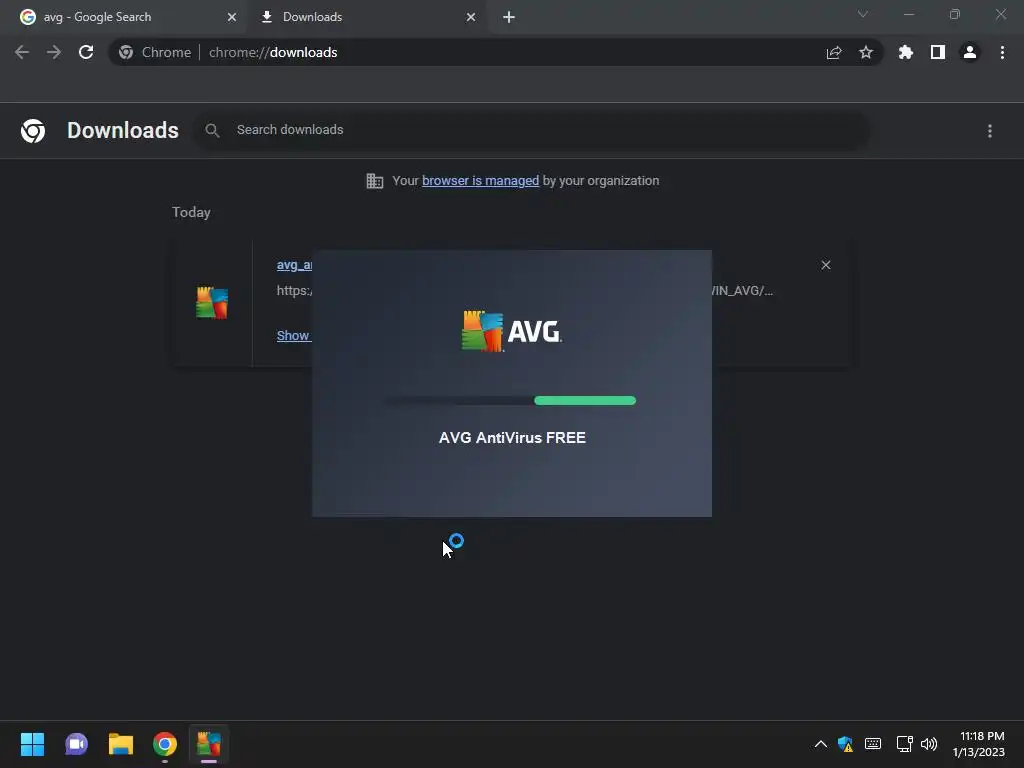Open File Explorer from taskbar

click(121, 744)
